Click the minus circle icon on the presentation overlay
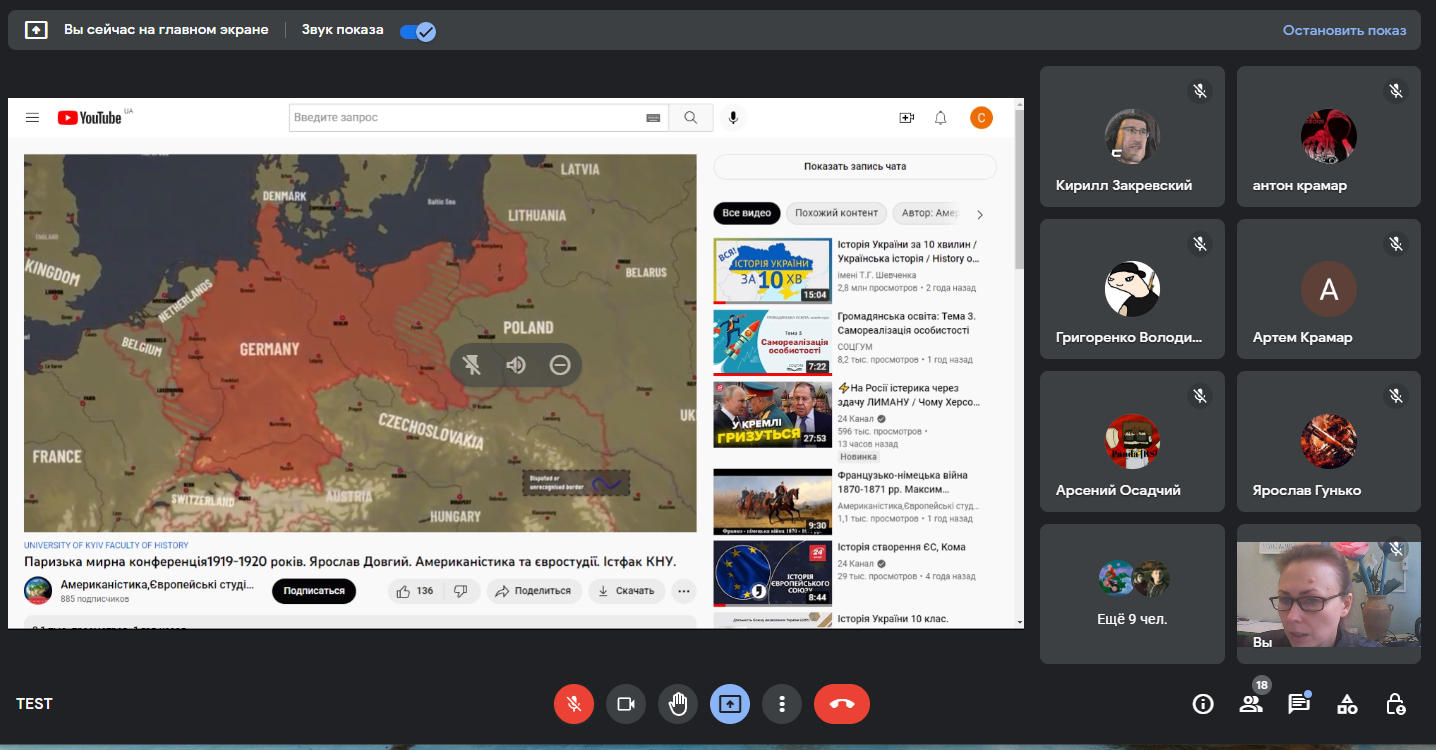This screenshot has width=1436, height=750. (560, 365)
